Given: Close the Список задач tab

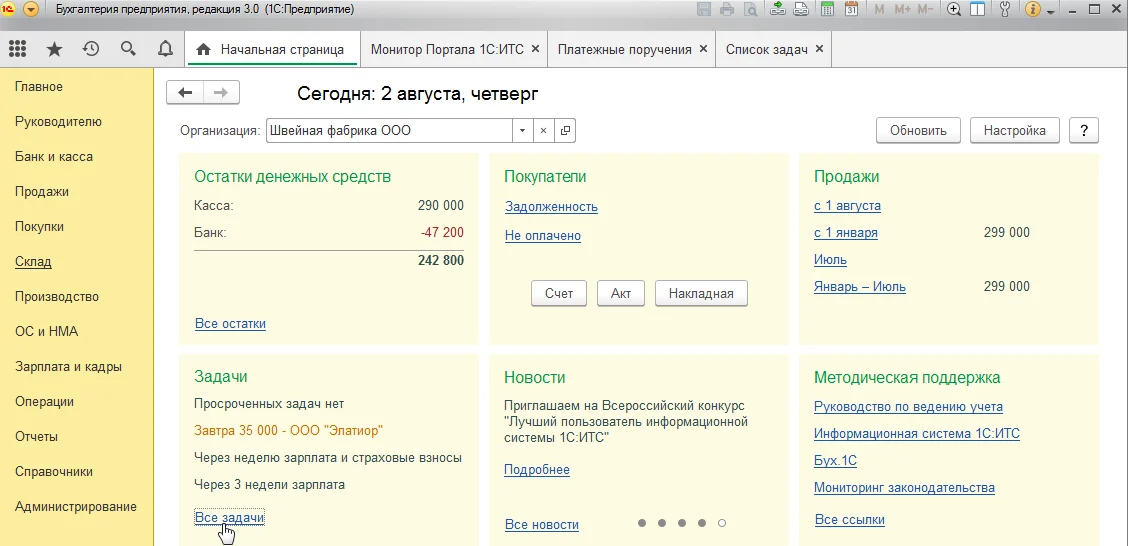Looking at the screenshot, I should 819,49.
